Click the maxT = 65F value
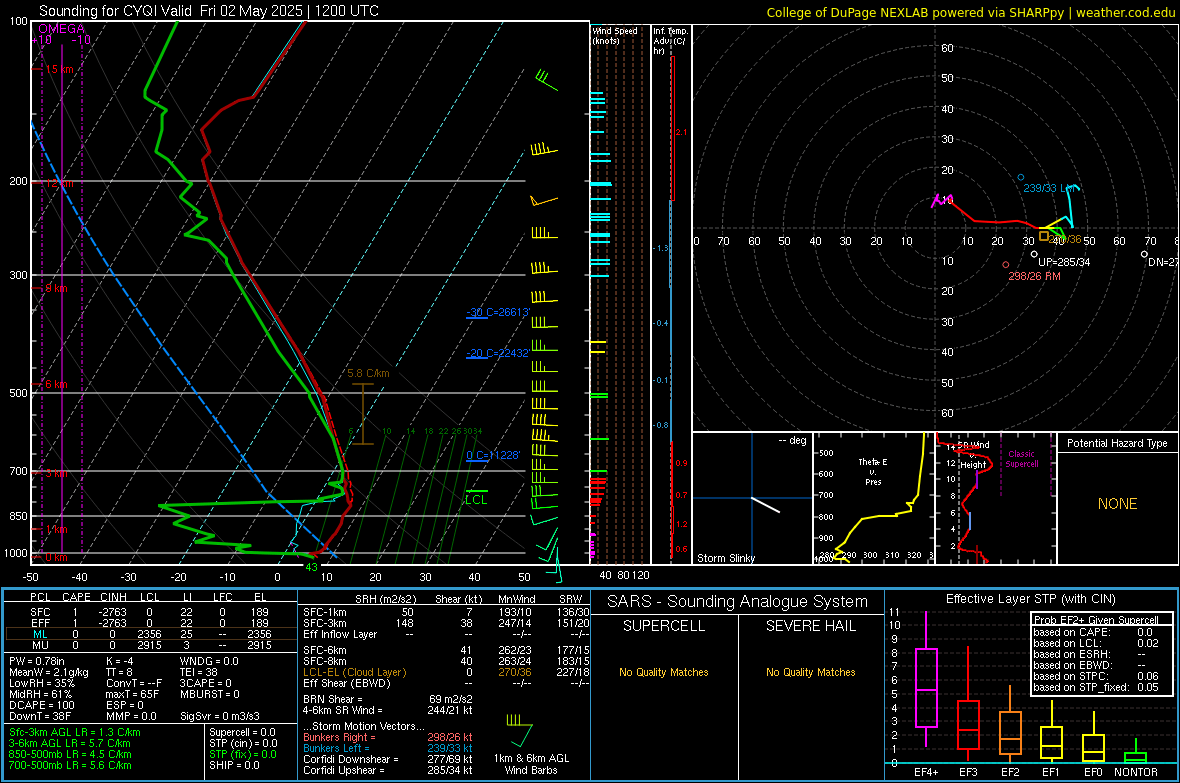Screen dimensions: 1180x783 (x=132, y=694)
